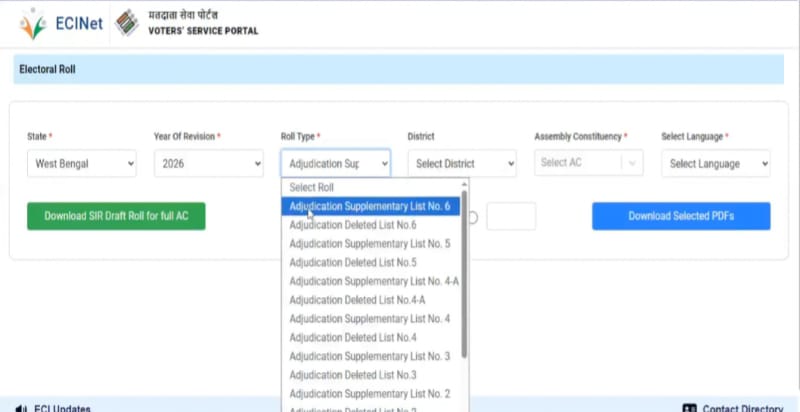Click the Voters' Service Portal emblem icon

coord(127,24)
